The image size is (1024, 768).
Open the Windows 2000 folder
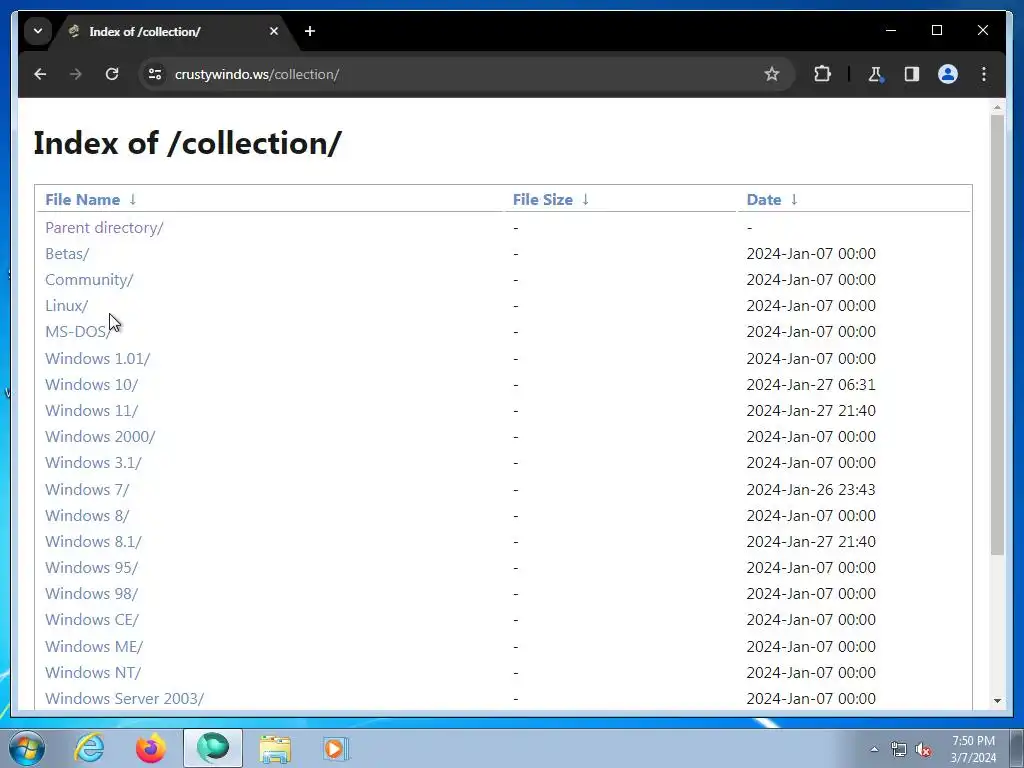click(x=100, y=437)
